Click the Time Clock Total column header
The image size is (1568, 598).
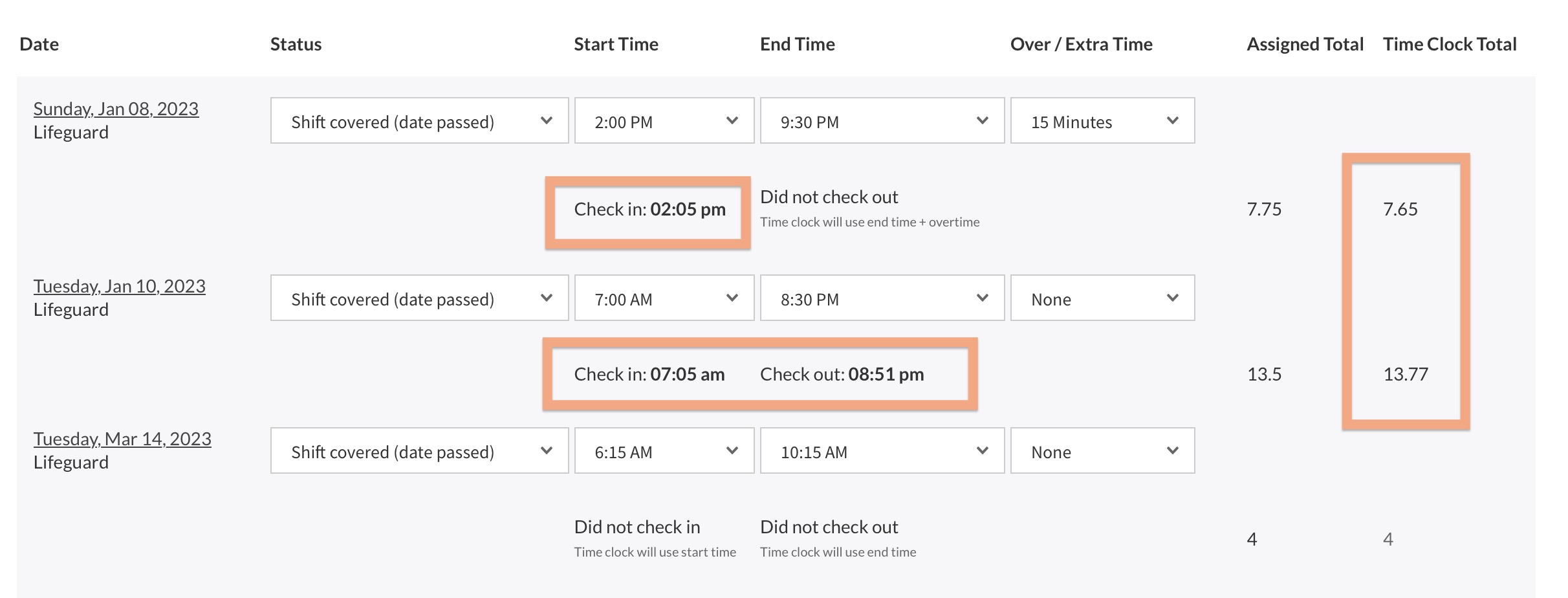[x=1450, y=44]
